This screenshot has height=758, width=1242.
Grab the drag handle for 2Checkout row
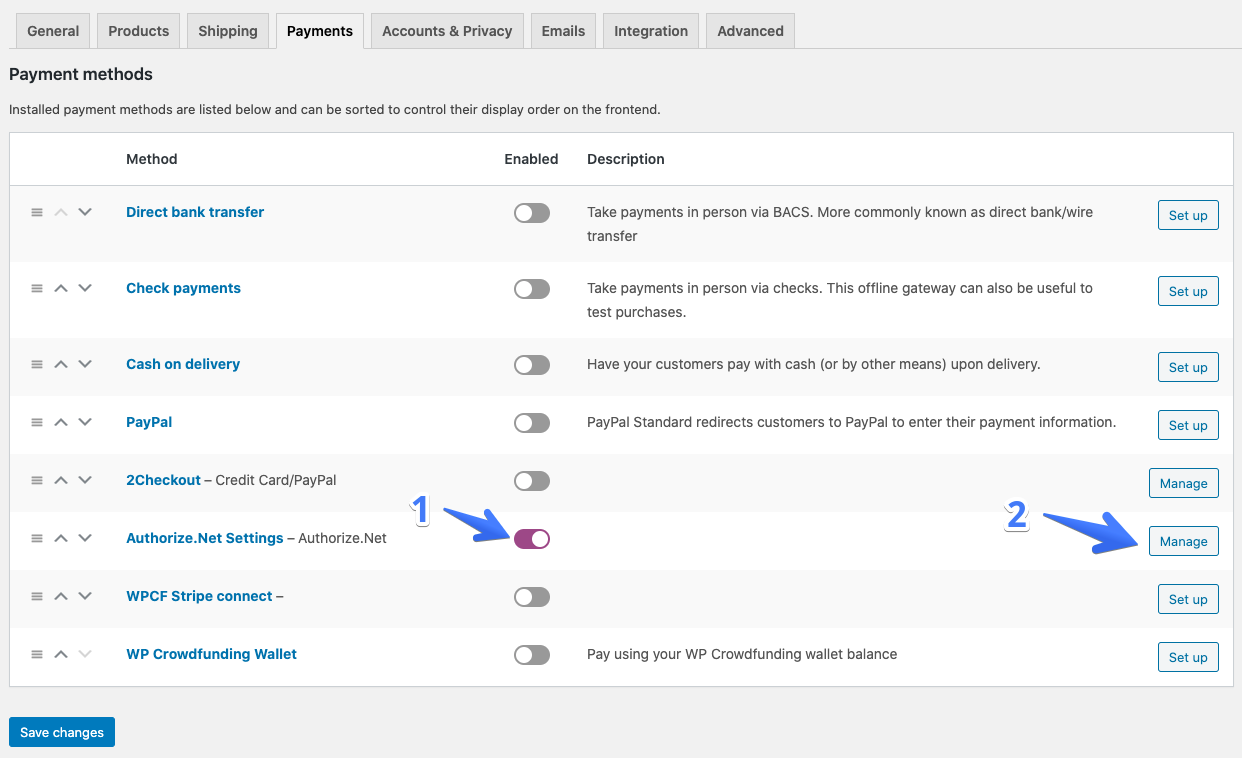[37, 480]
